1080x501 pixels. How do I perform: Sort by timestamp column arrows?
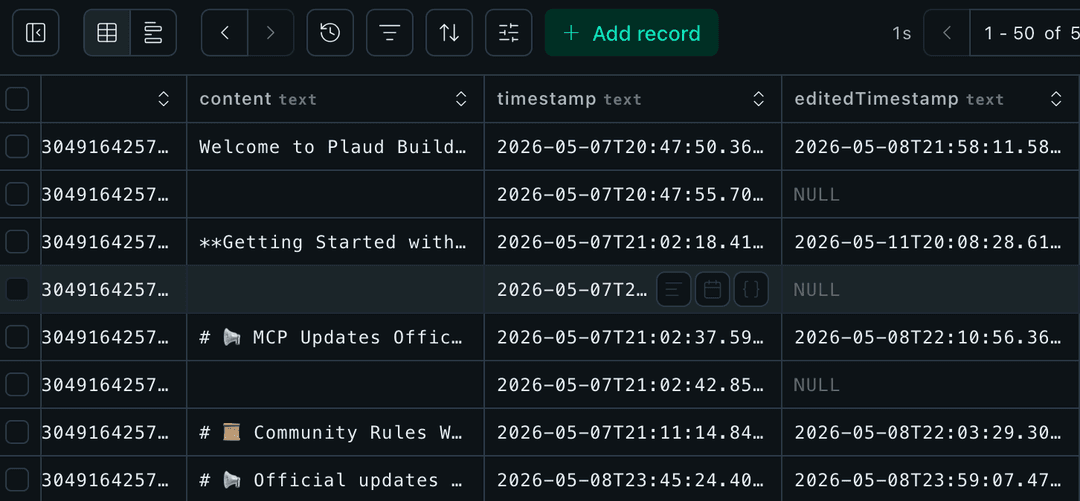758,99
